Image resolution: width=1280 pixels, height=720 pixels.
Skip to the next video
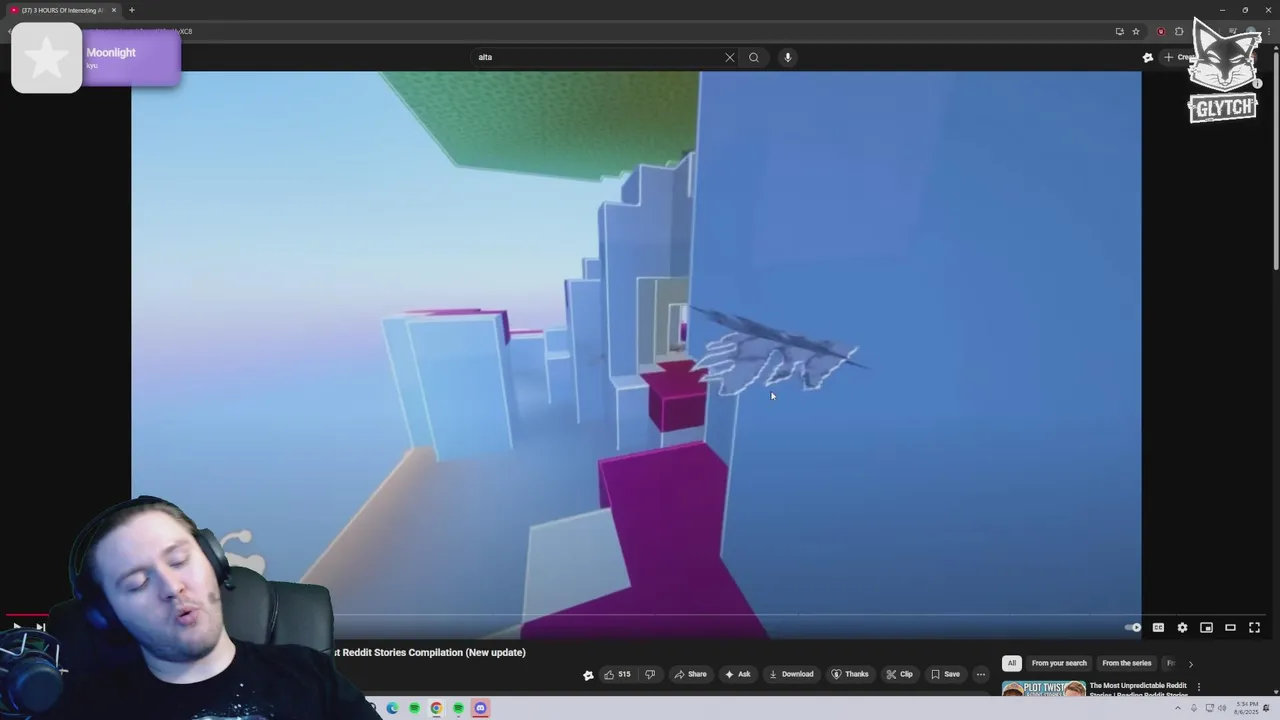tap(40, 627)
